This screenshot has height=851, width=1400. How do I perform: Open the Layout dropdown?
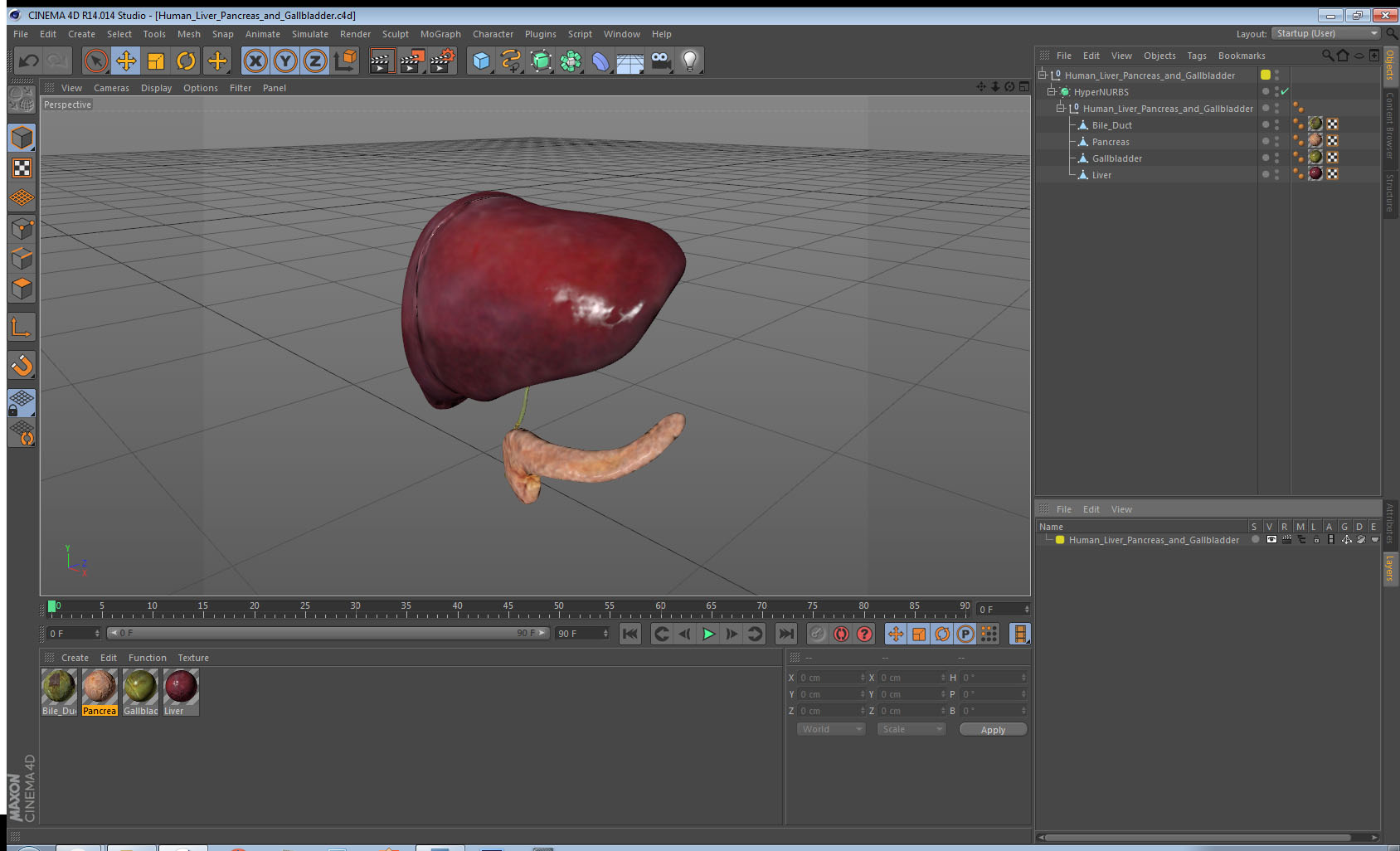click(1325, 33)
